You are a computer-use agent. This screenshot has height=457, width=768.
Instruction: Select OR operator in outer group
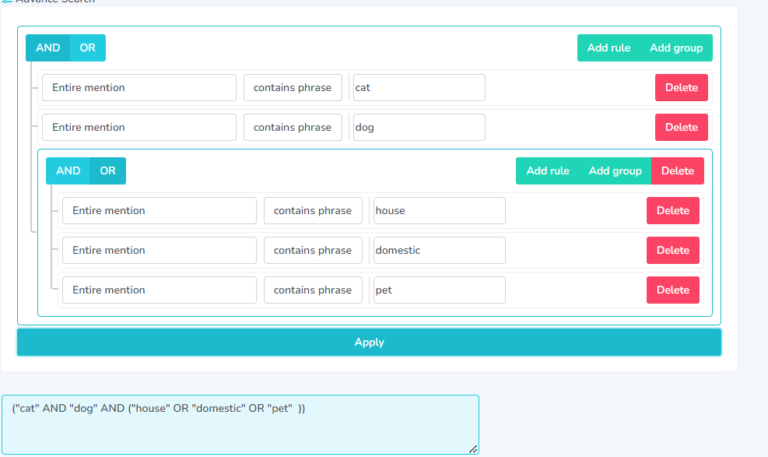coord(88,48)
